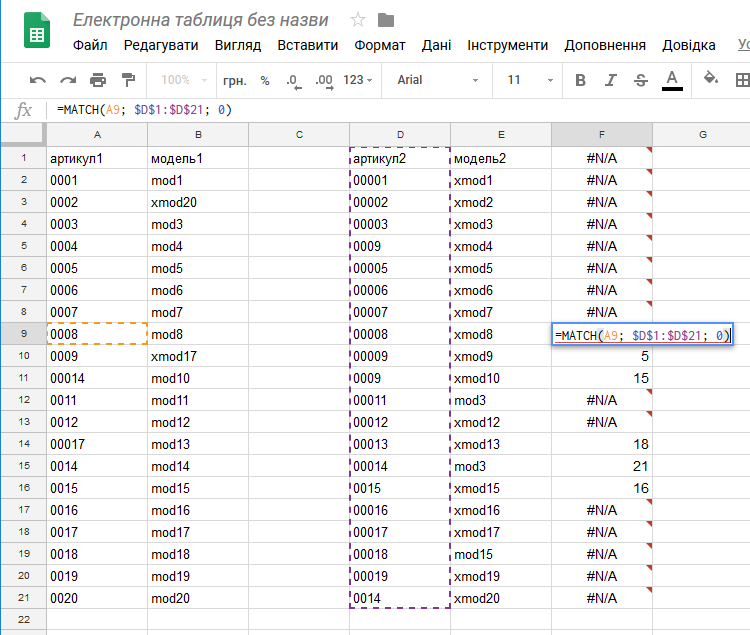Click cell D21 with value 0014
The width and height of the screenshot is (750, 635).
400,598
